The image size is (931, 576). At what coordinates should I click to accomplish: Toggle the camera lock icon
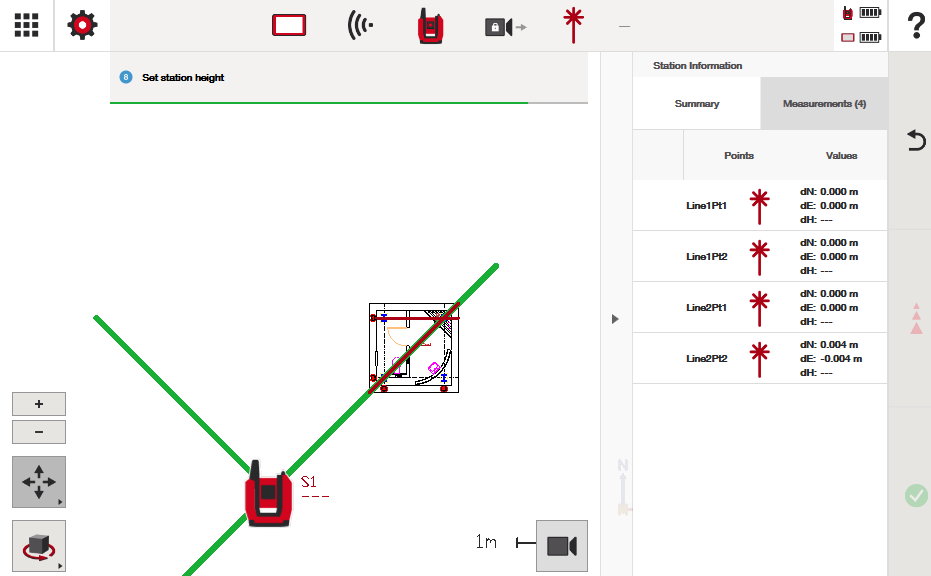pyautogui.click(x=504, y=27)
